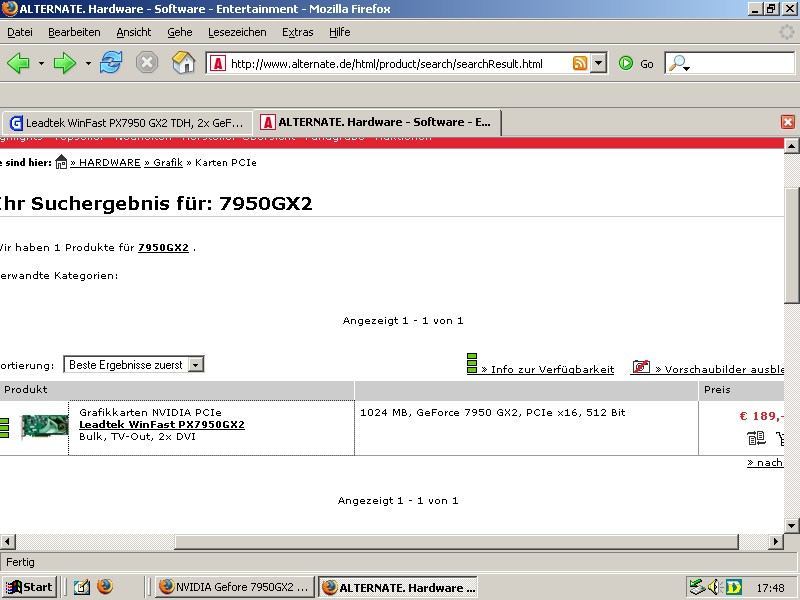This screenshot has width=800, height=600.
Task: Select the ALTERNATE. Hardware taskbar button
Action: 398,587
